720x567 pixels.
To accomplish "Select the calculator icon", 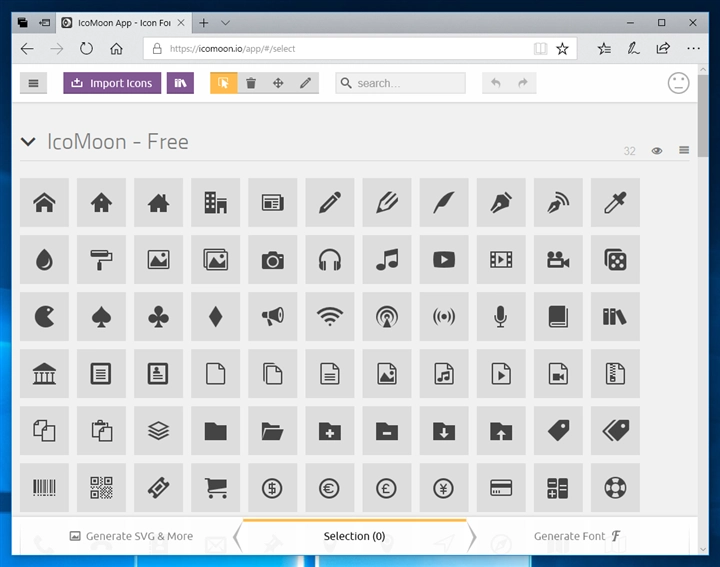I will coord(558,488).
